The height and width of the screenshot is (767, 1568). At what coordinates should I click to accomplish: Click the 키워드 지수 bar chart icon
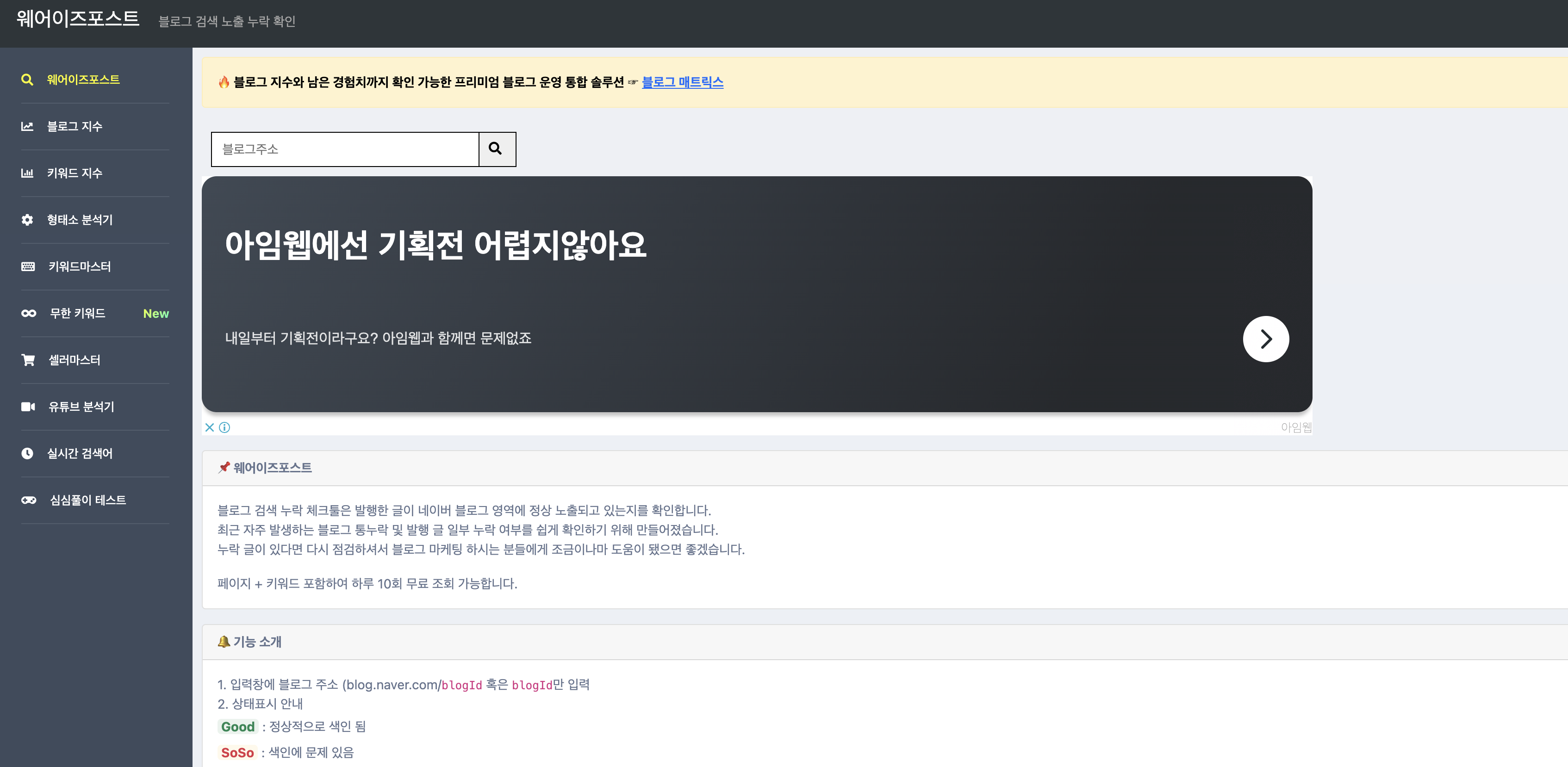(x=27, y=173)
